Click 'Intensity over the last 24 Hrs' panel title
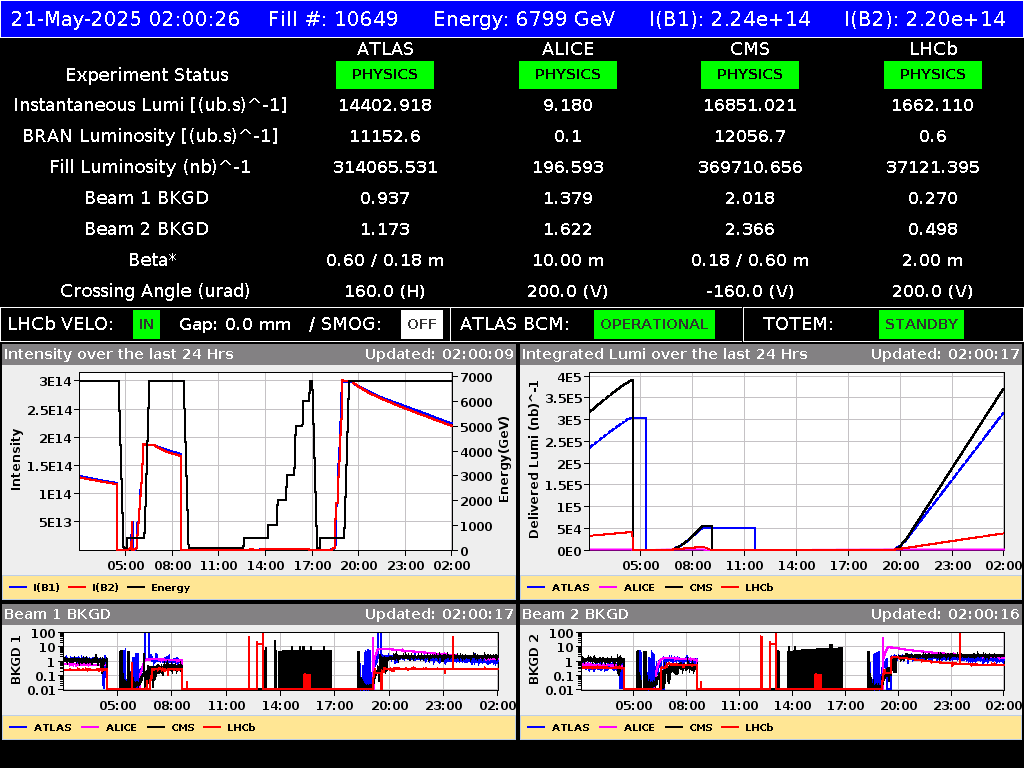Image resolution: width=1024 pixels, height=768 pixels. pyautogui.click(x=118, y=355)
